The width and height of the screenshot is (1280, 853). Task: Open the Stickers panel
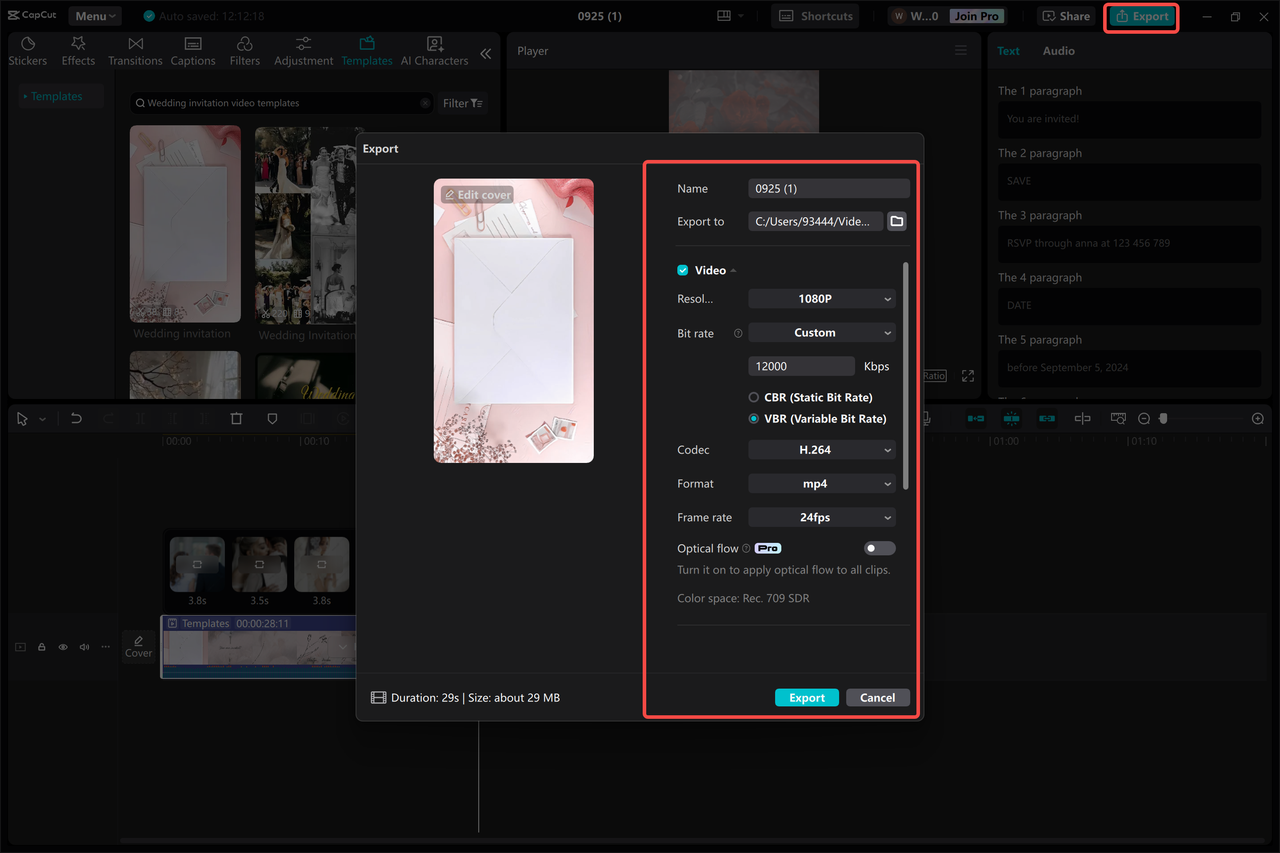[28, 48]
